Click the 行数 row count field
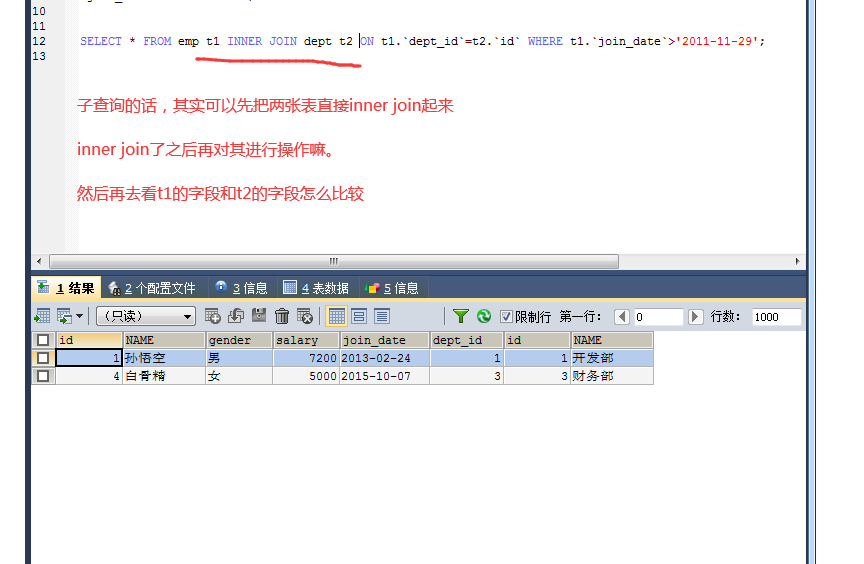This screenshot has height=564, width=864. coord(776,317)
